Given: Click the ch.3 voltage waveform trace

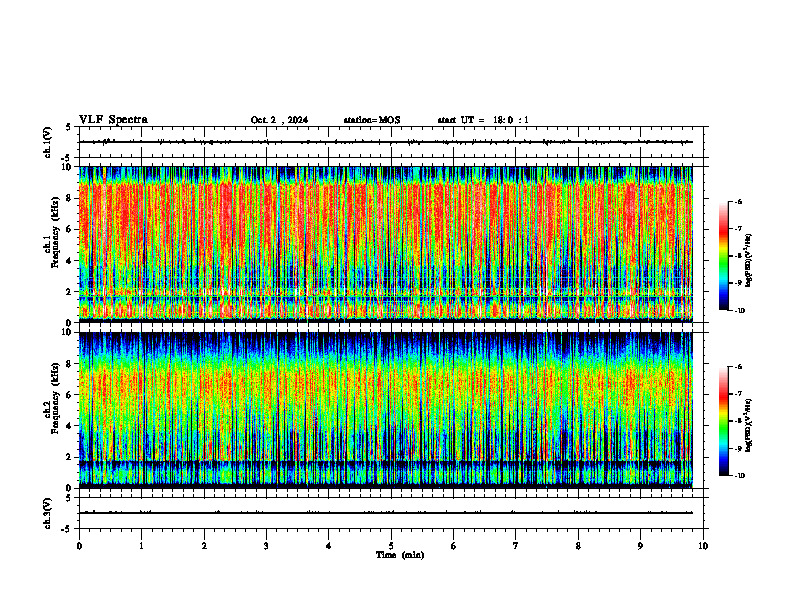Looking at the screenshot, I should point(386,513).
